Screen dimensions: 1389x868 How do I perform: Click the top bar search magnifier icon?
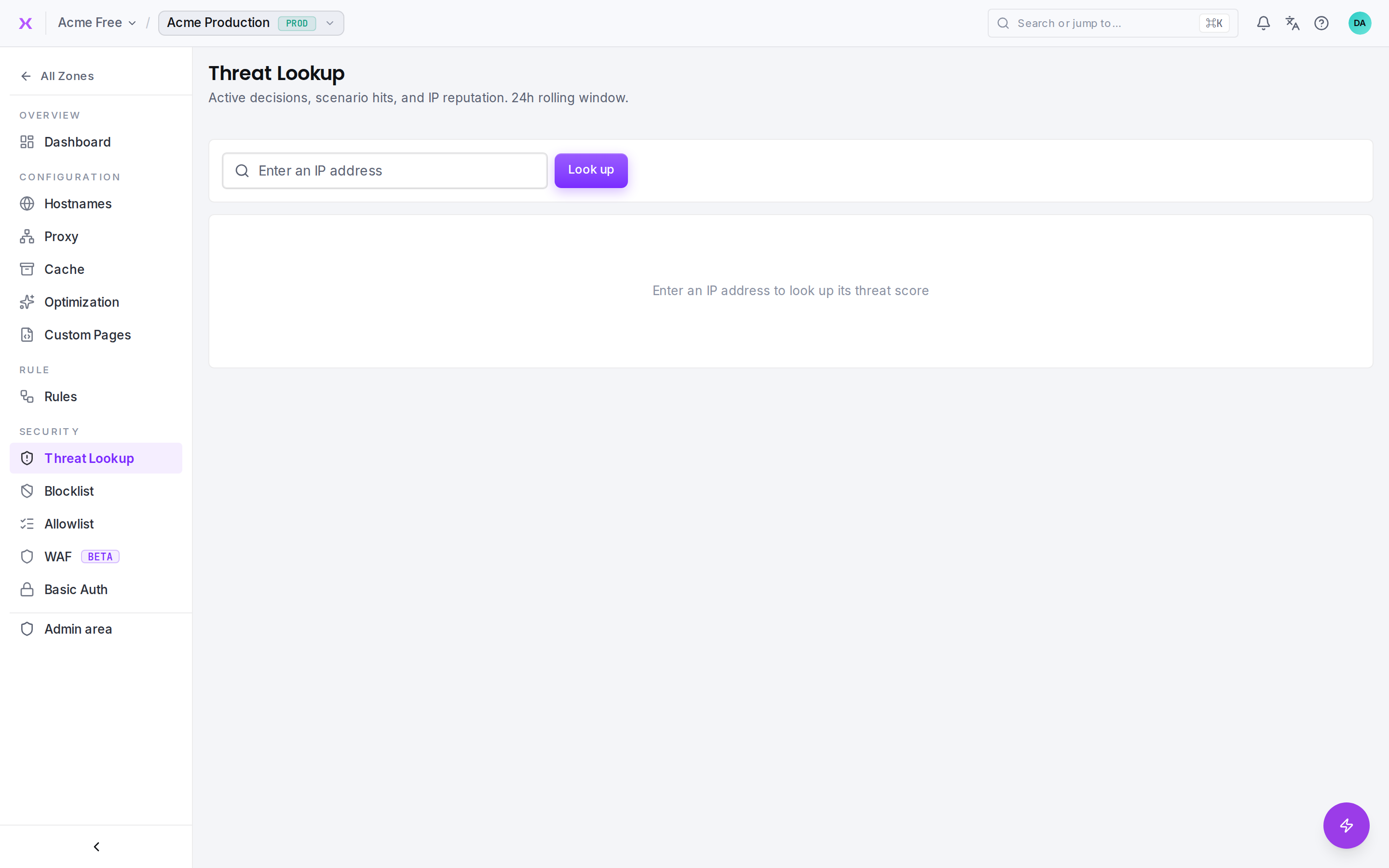(x=1003, y=23)
